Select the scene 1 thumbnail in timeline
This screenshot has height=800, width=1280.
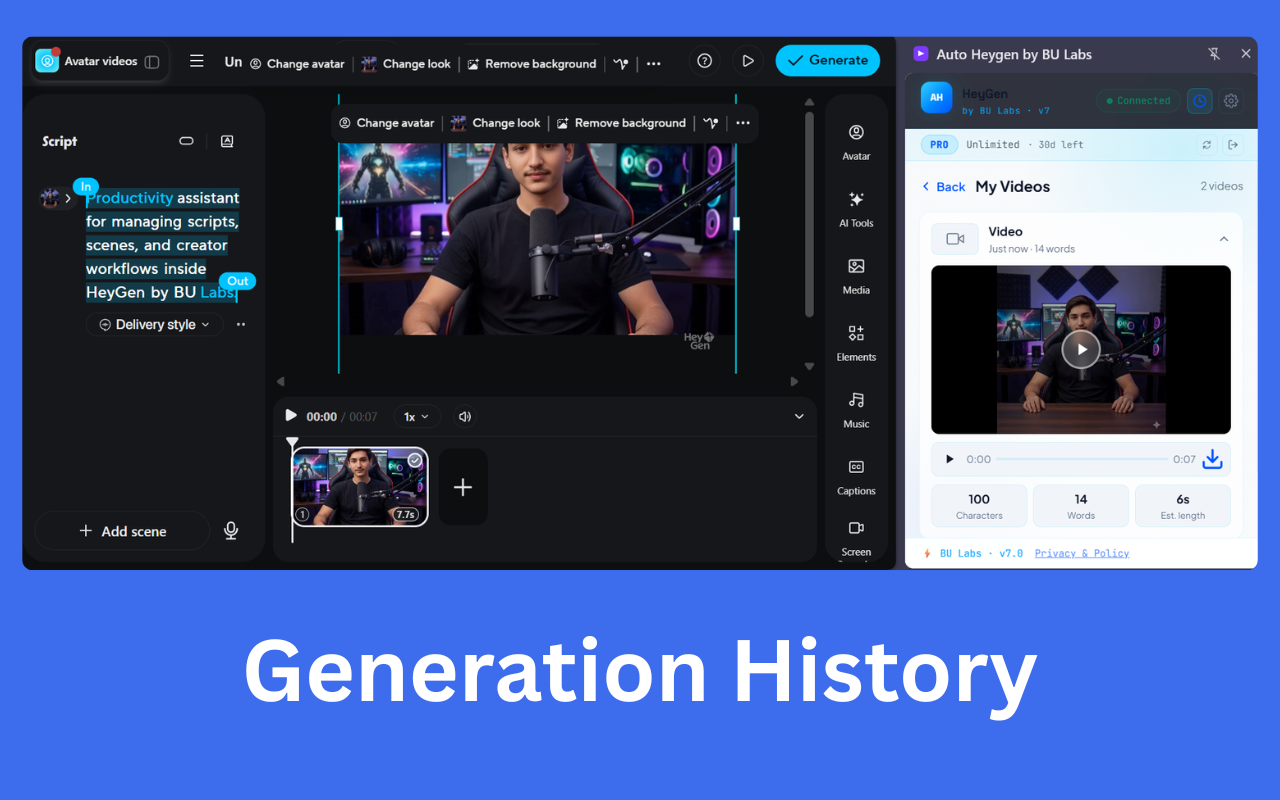pos(360,487)
